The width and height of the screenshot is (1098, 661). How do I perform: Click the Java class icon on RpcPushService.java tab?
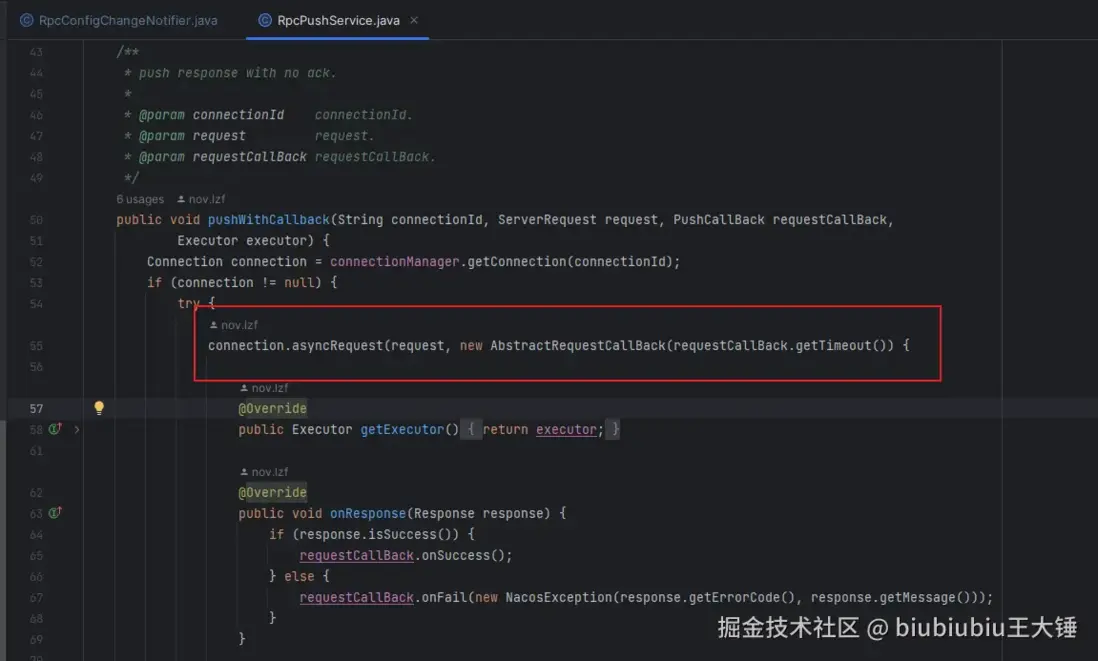coord(264,18)
